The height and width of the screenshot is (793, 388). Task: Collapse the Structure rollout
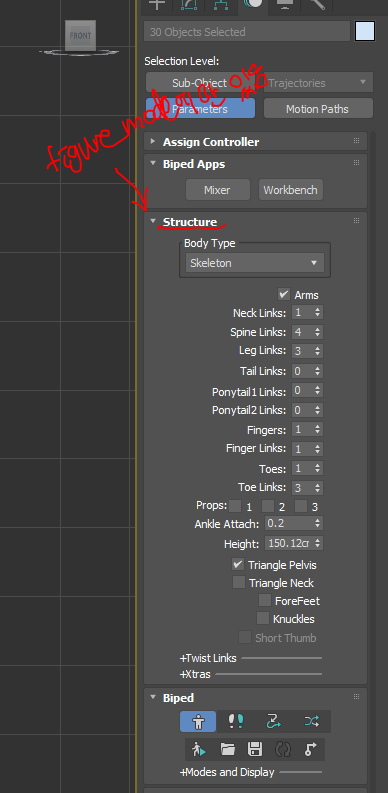tap(153, 221)
